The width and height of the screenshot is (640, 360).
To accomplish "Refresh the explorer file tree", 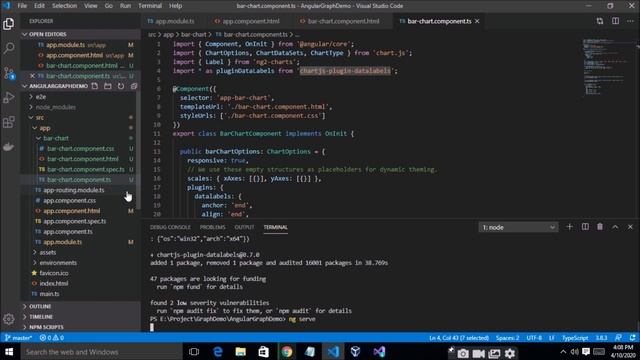I will [121, 86].
